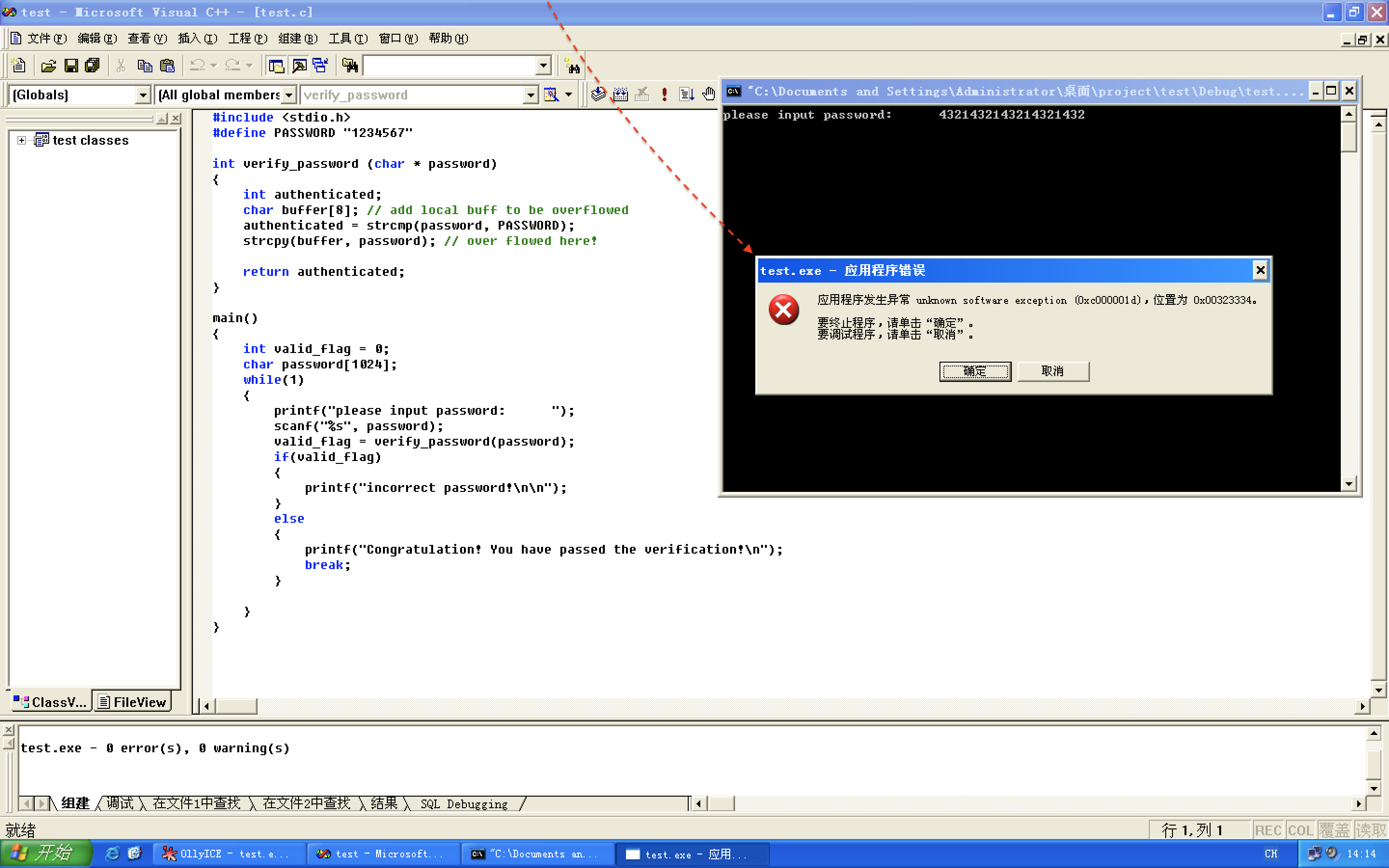Click the Paste clipboard icon

pos(167,66)
